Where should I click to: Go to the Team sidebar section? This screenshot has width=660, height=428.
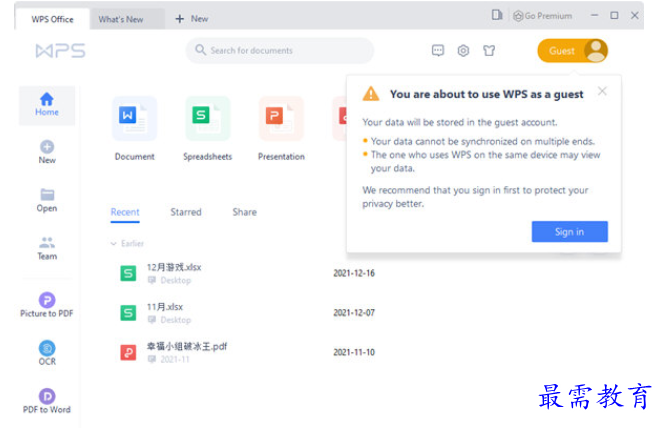pyautogui.click(x=47, y=248)
